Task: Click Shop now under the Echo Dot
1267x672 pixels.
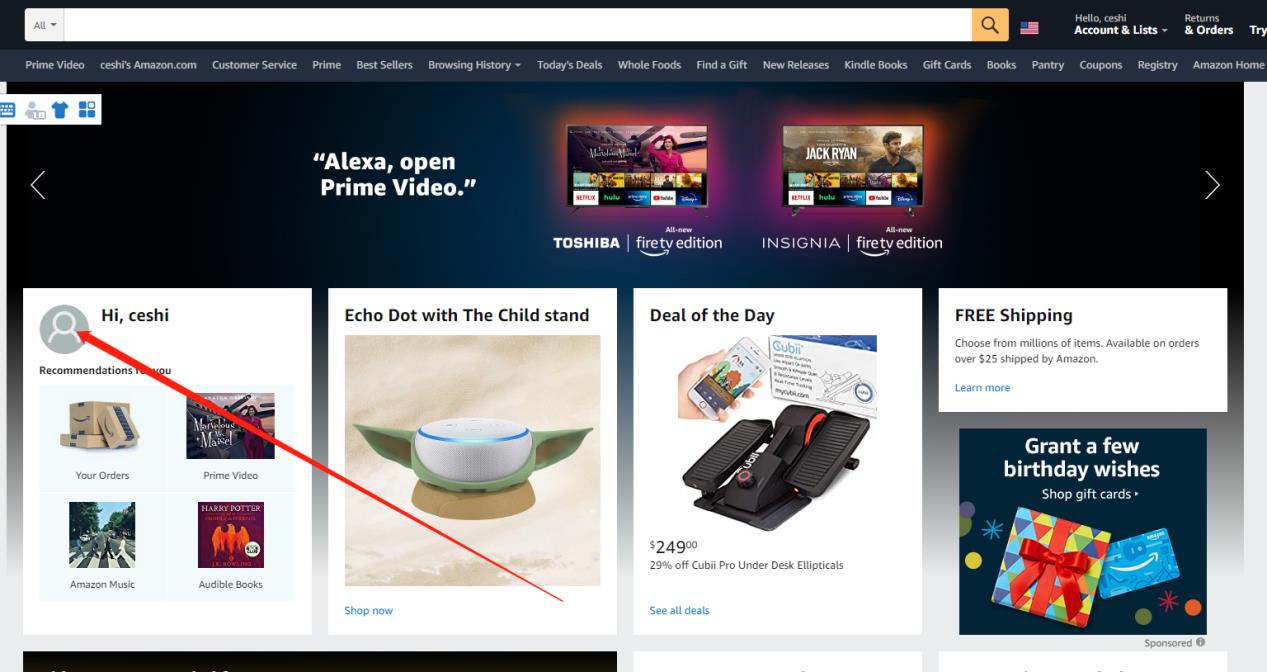Action: (368, 610)
